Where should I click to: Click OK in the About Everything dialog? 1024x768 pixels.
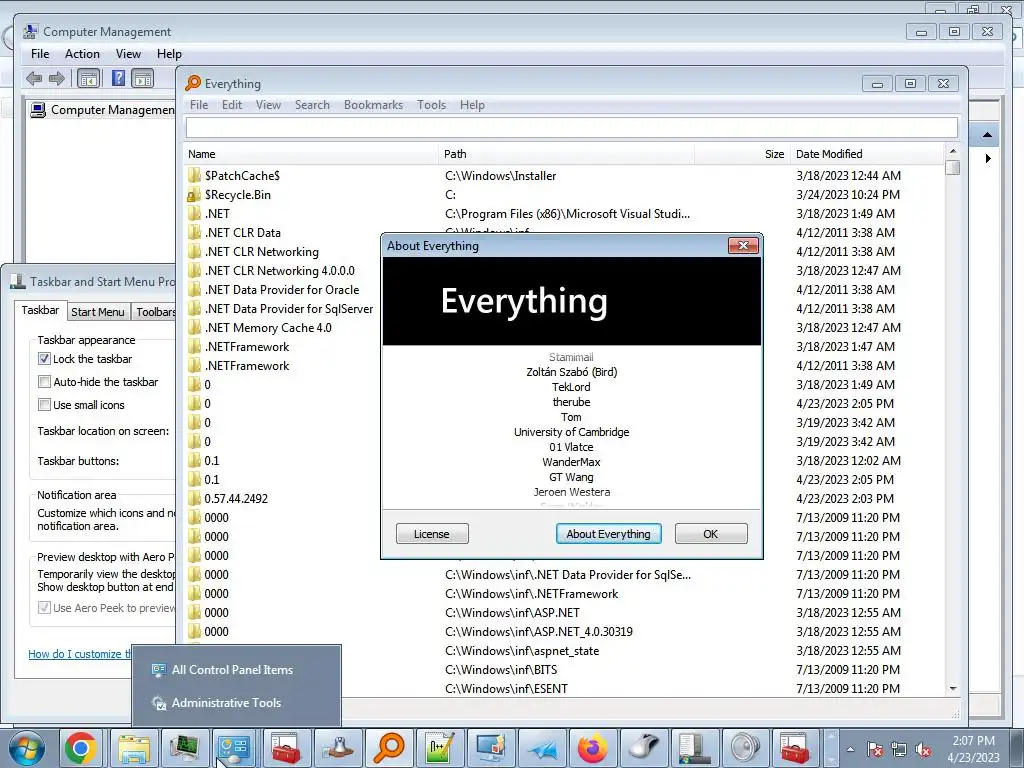pos(711,534)
